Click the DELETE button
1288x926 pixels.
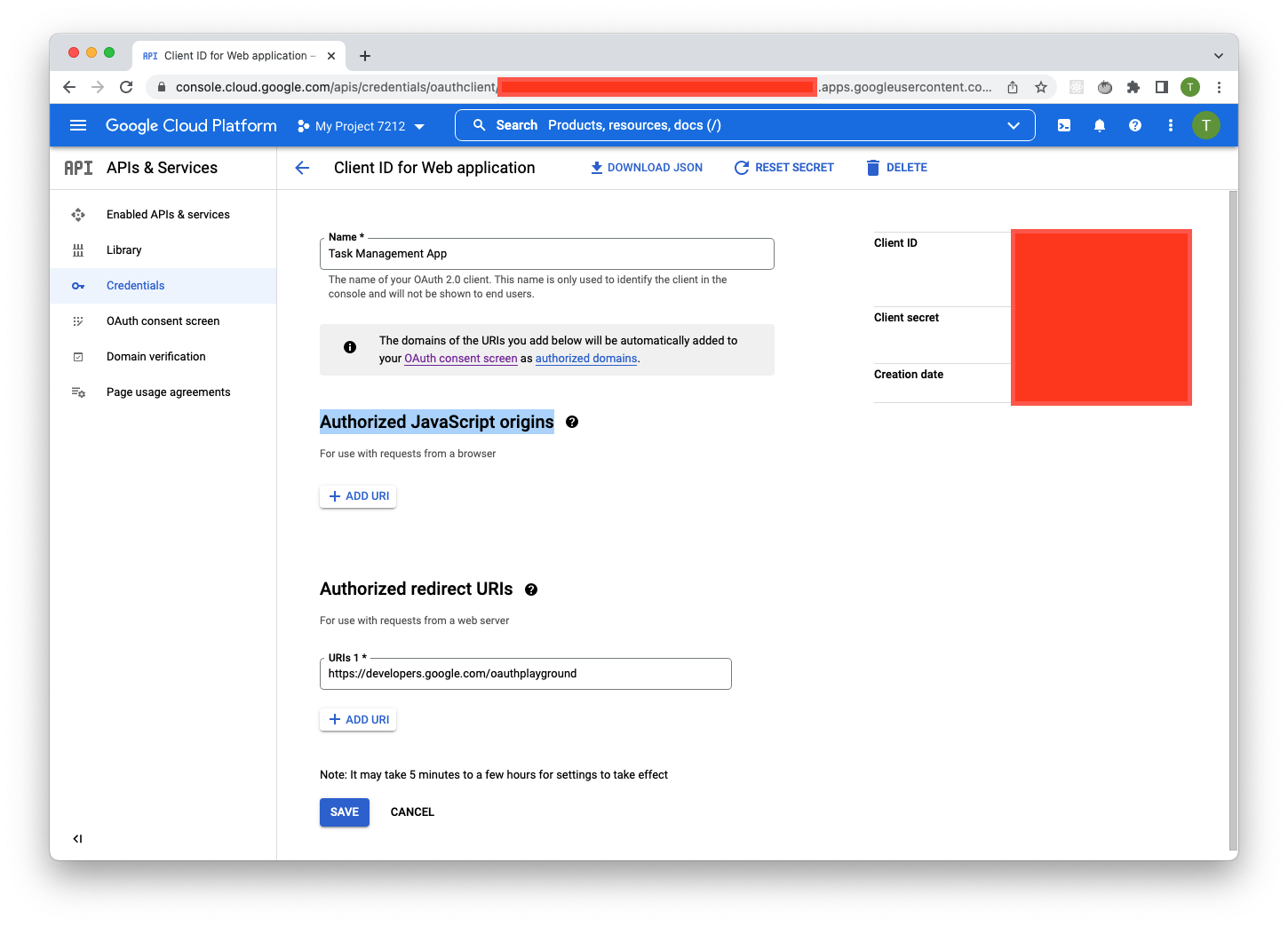coord(897,168)
